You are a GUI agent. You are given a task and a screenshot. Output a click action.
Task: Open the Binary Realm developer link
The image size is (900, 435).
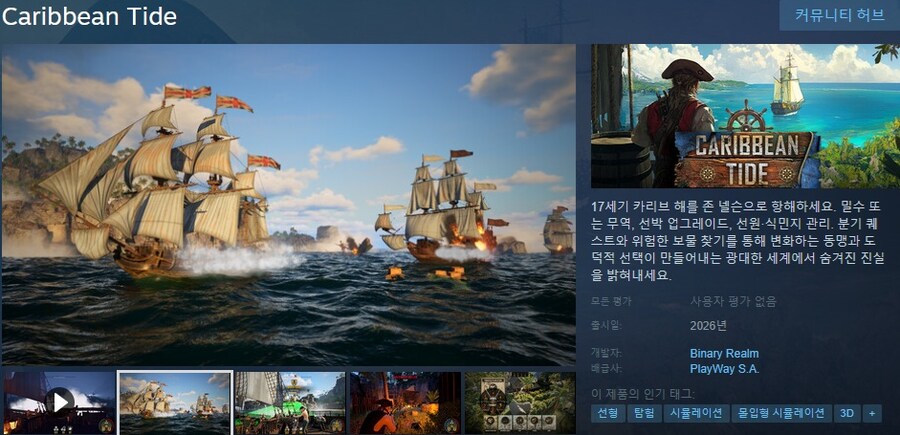[724, 354]
